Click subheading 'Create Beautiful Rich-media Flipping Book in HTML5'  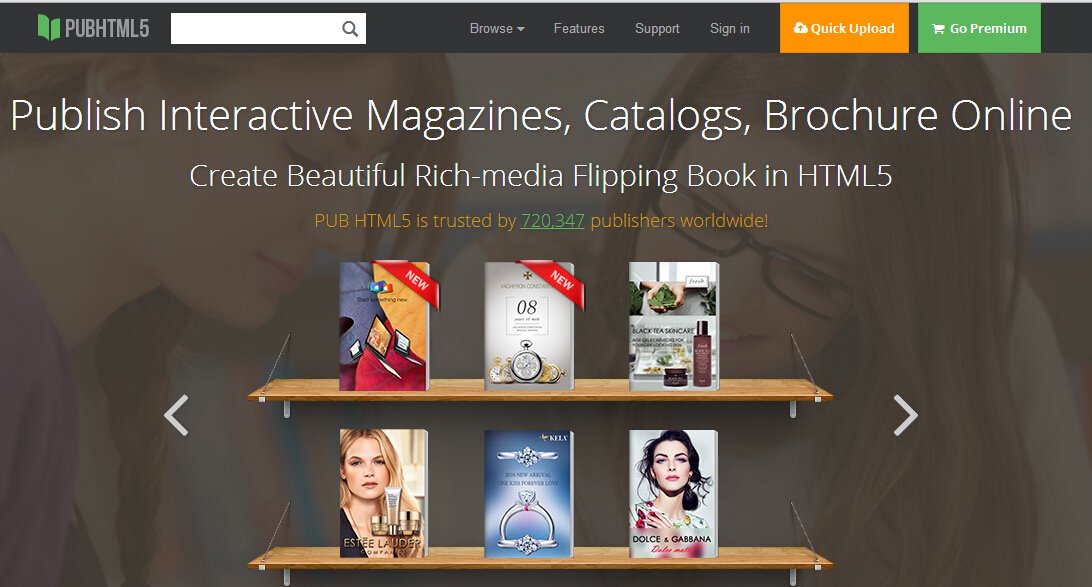click(x=540, y=176)
